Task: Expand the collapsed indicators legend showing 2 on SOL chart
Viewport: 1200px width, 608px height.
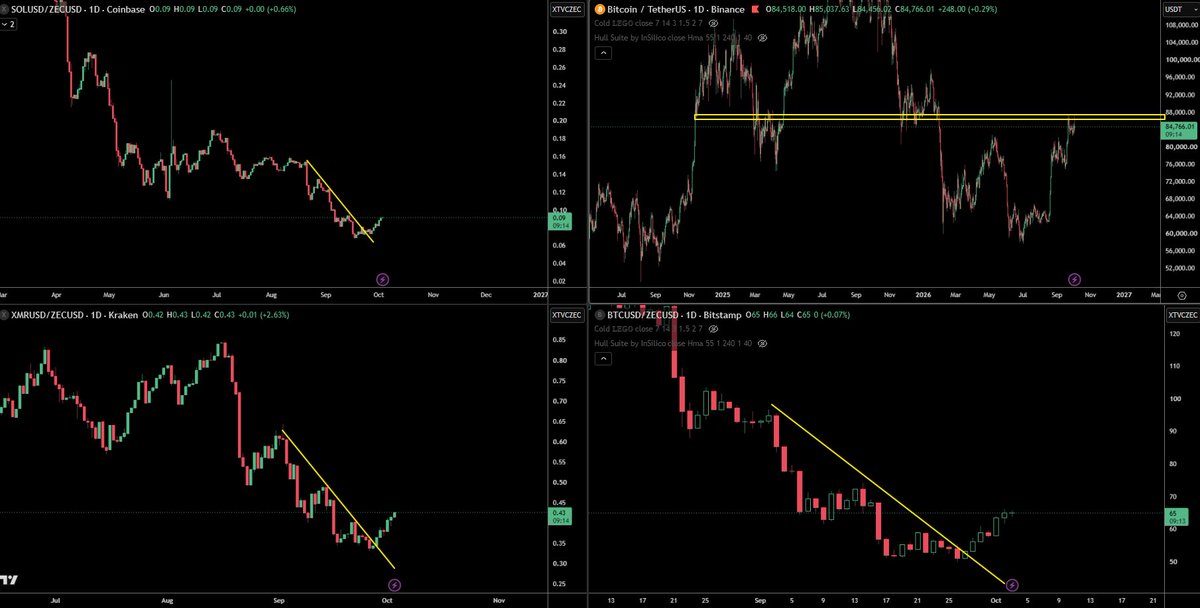Action: pyautogui.click(x=9, y=22)
